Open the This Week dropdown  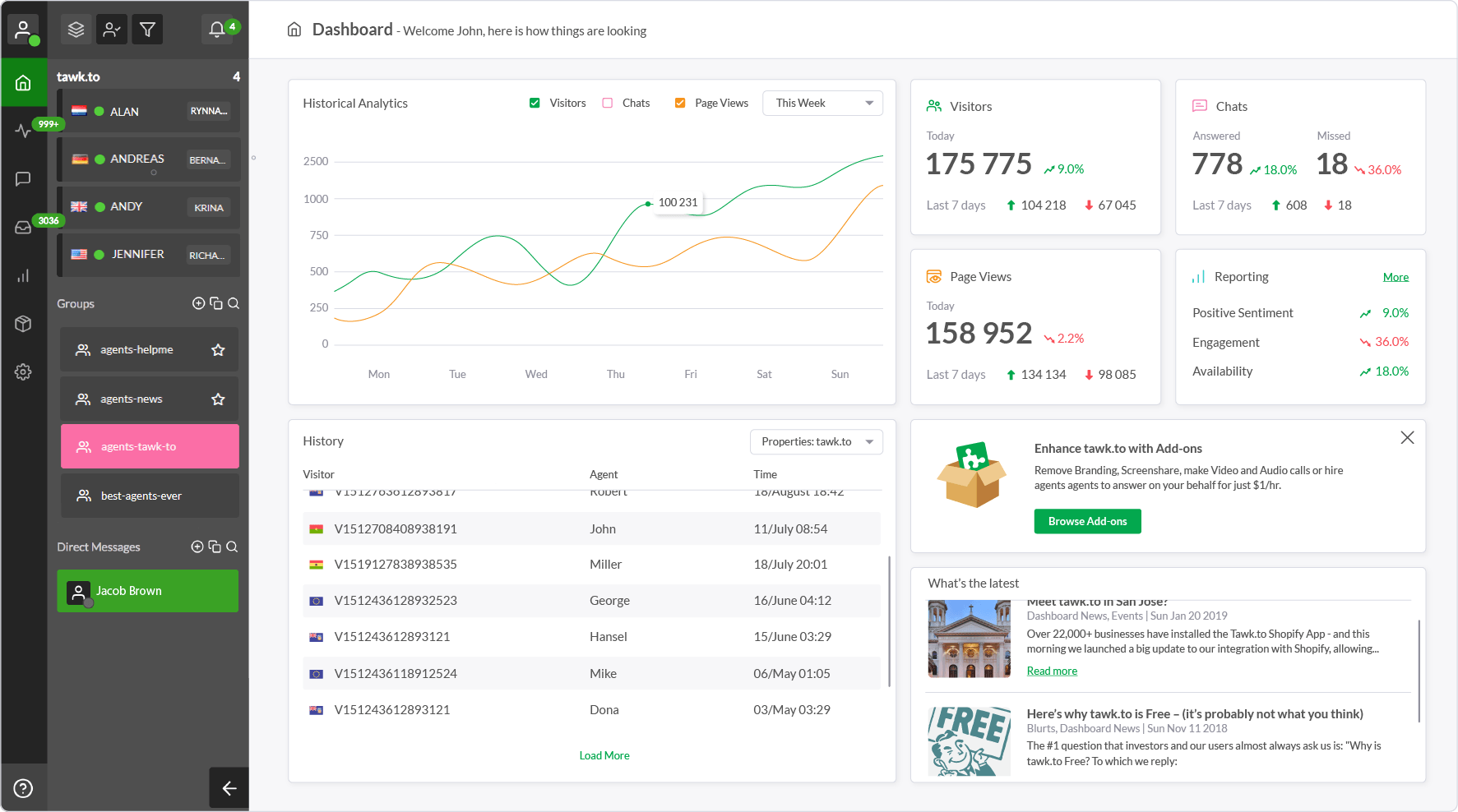822,103
